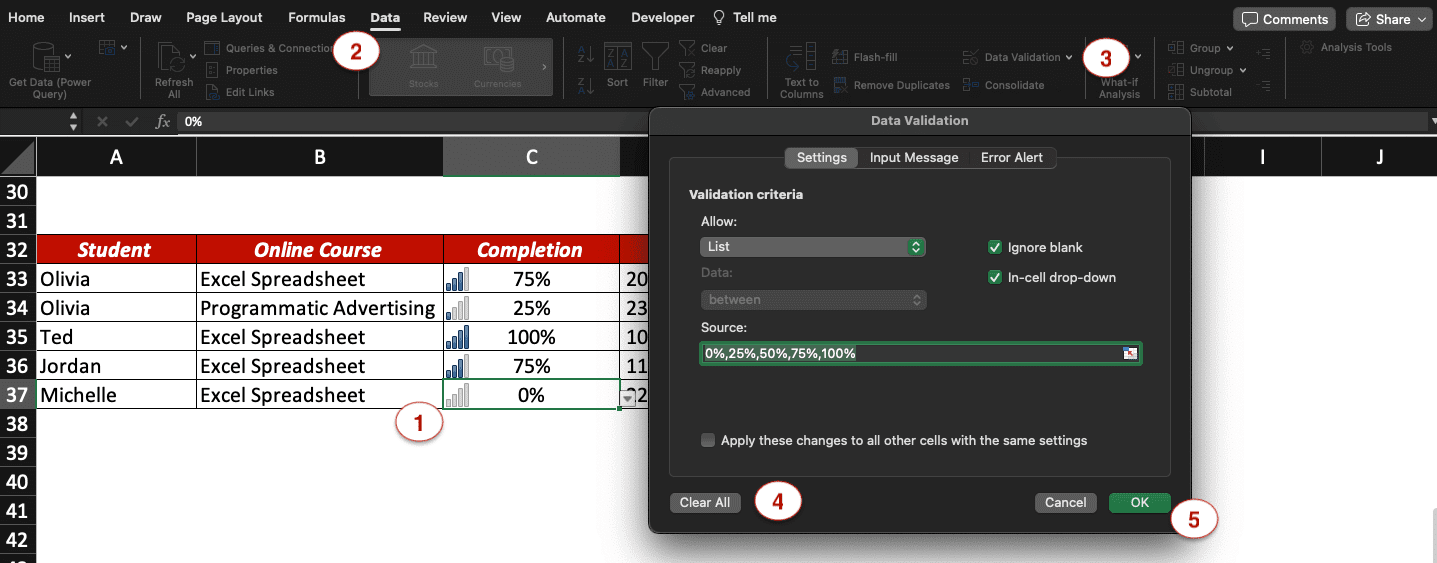Click the Sort icon in ribbon

pyautogui.click(x=618, y=58)
